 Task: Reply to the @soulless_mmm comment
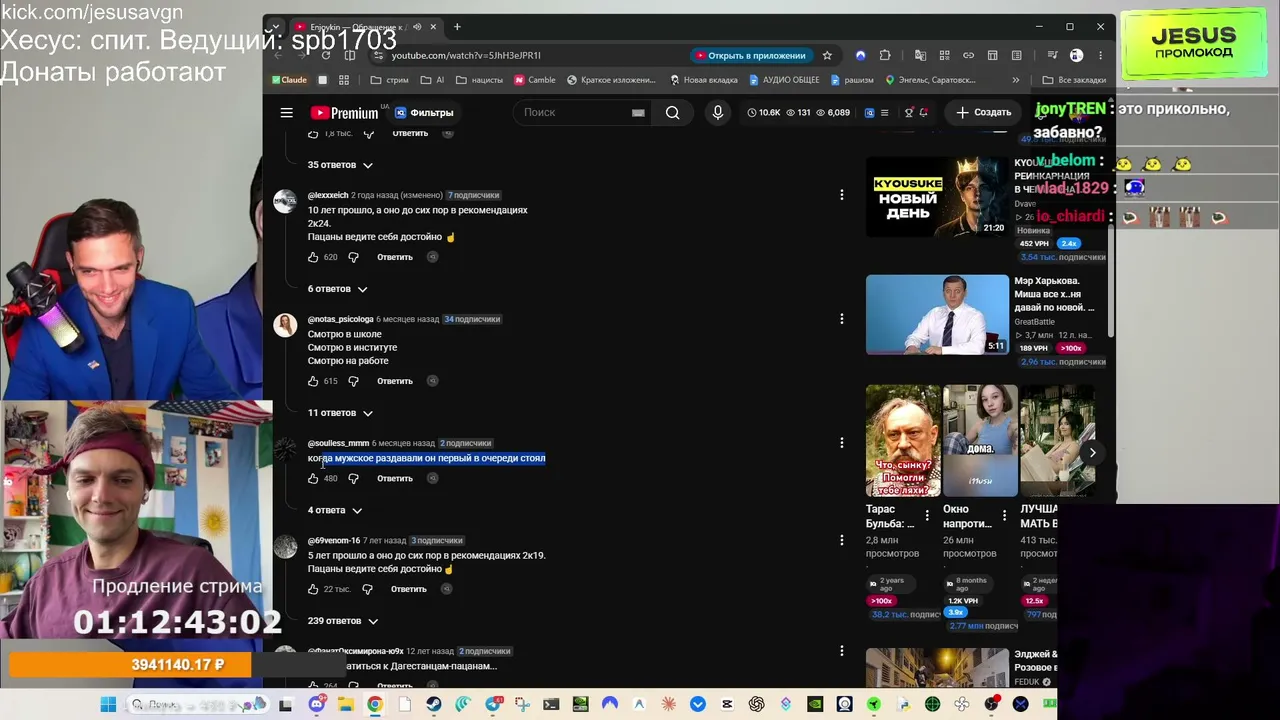(x=395, y=478)
